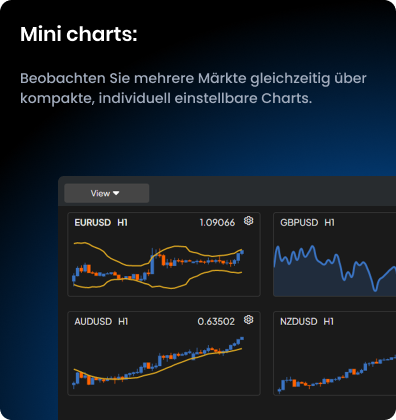Click the EURUSD price 1.09066
This screenshot has height=420, width=396.
(x=217, y=223)
